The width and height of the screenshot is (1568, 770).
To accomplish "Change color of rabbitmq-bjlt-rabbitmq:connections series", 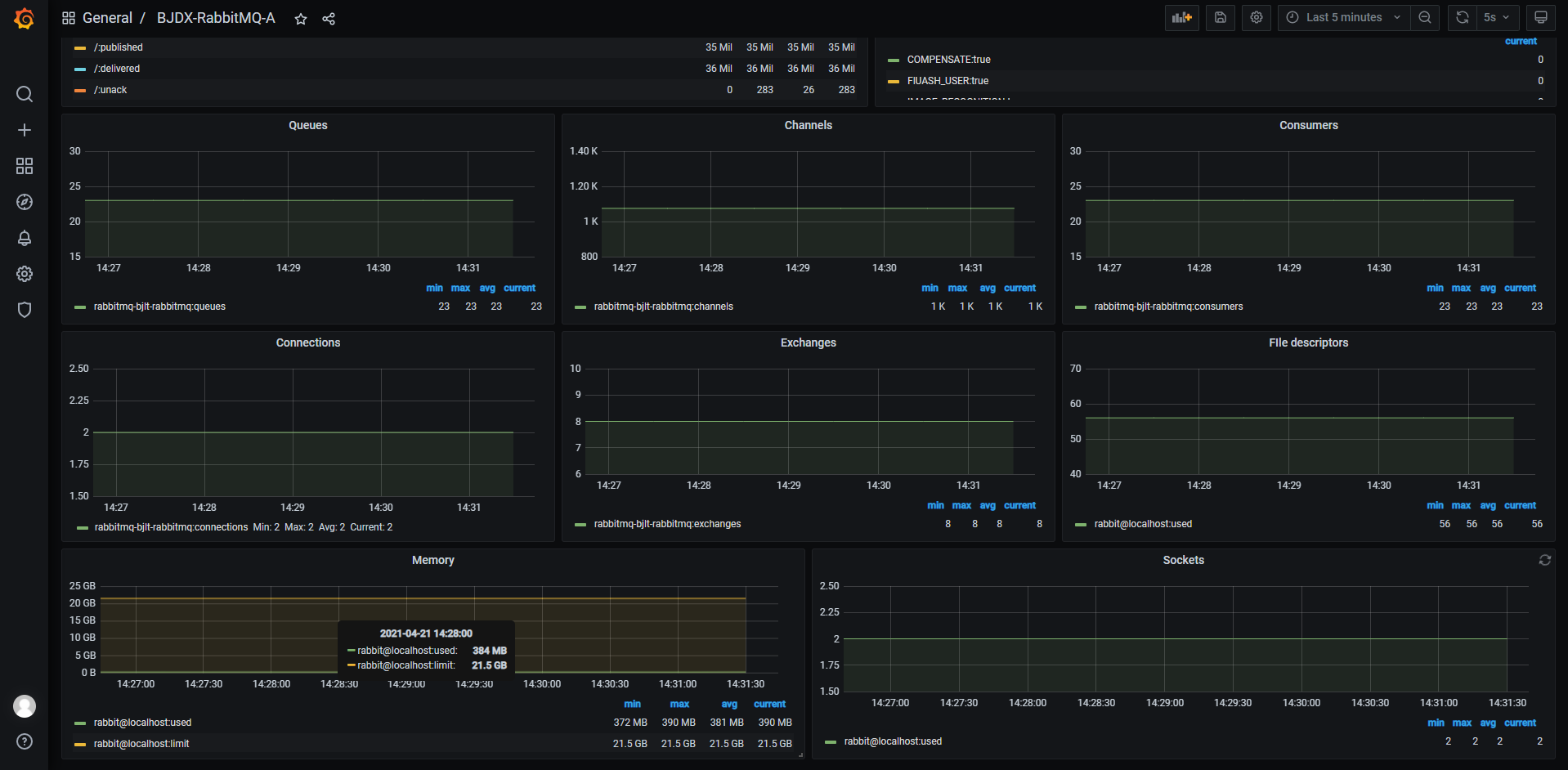I will tap(82, 528).
